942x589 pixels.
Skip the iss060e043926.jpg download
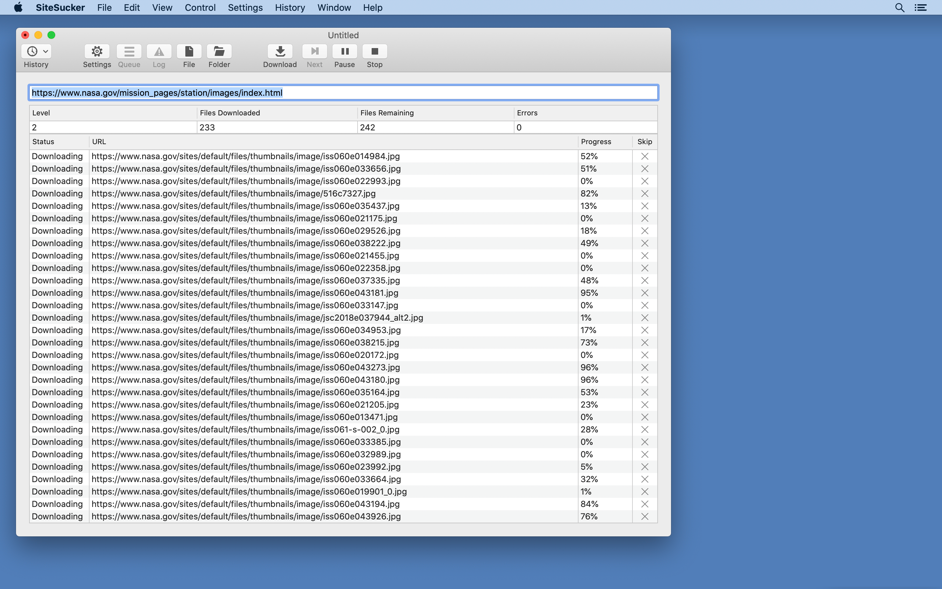coord(645,517)
